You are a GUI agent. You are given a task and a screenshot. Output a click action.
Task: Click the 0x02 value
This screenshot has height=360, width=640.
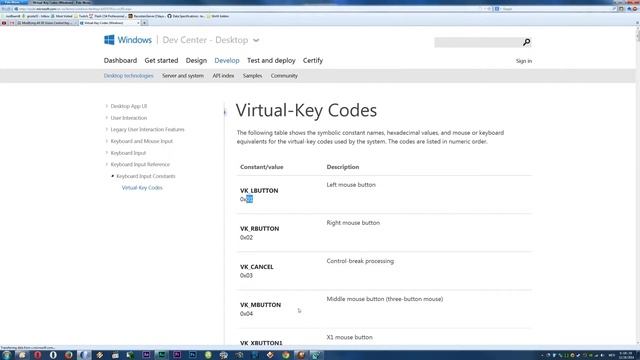246,237
